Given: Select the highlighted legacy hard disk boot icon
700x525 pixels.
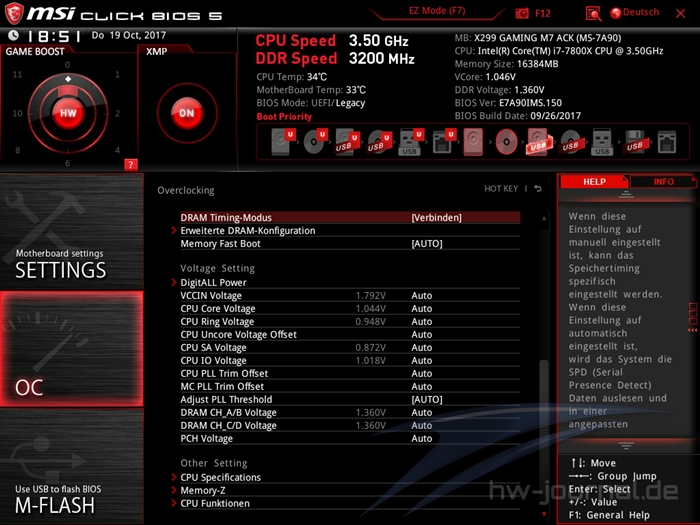Looking at the screenshot, I should (473, 142).
